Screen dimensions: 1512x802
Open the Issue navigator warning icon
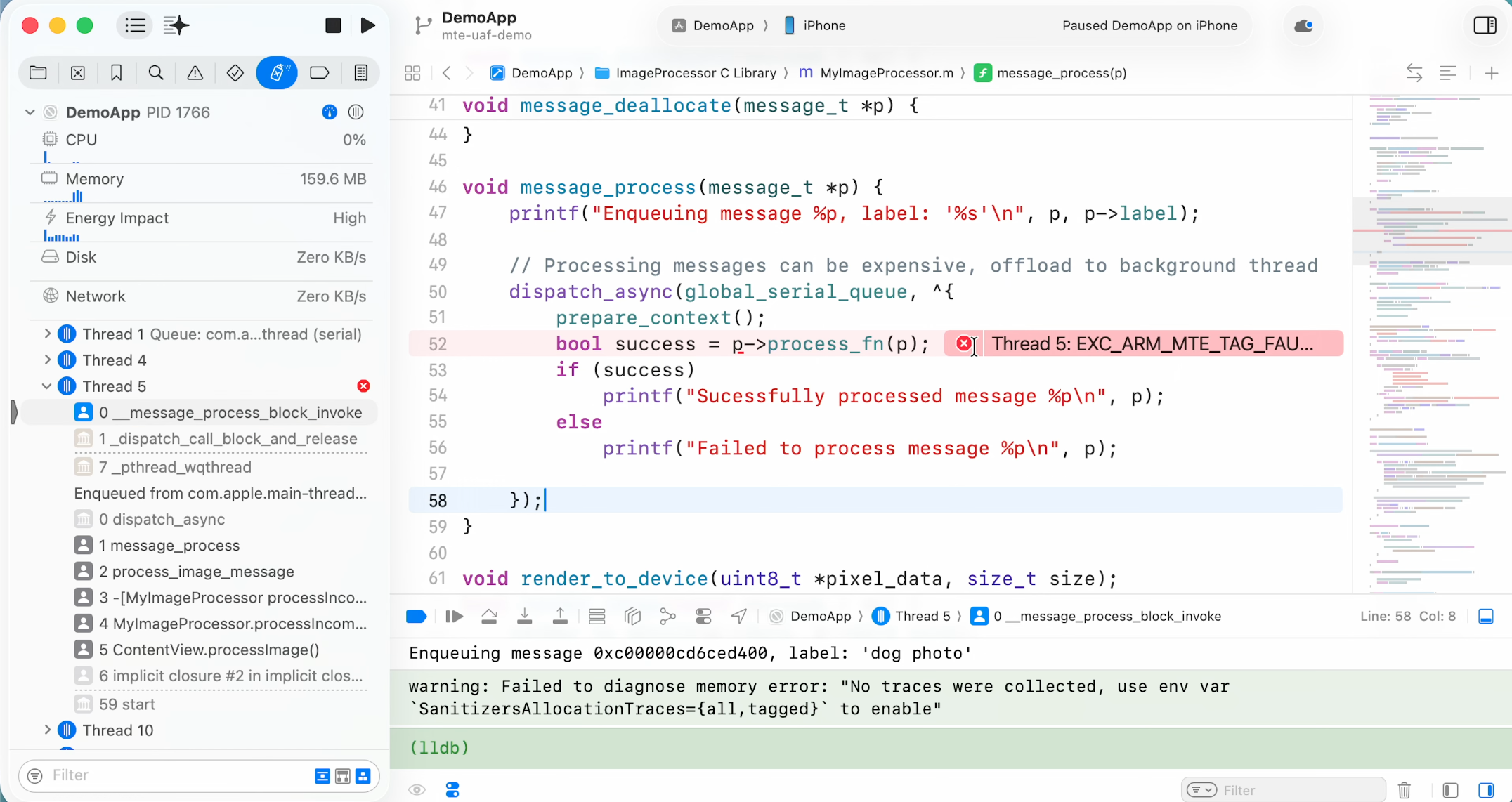[195, 73]
